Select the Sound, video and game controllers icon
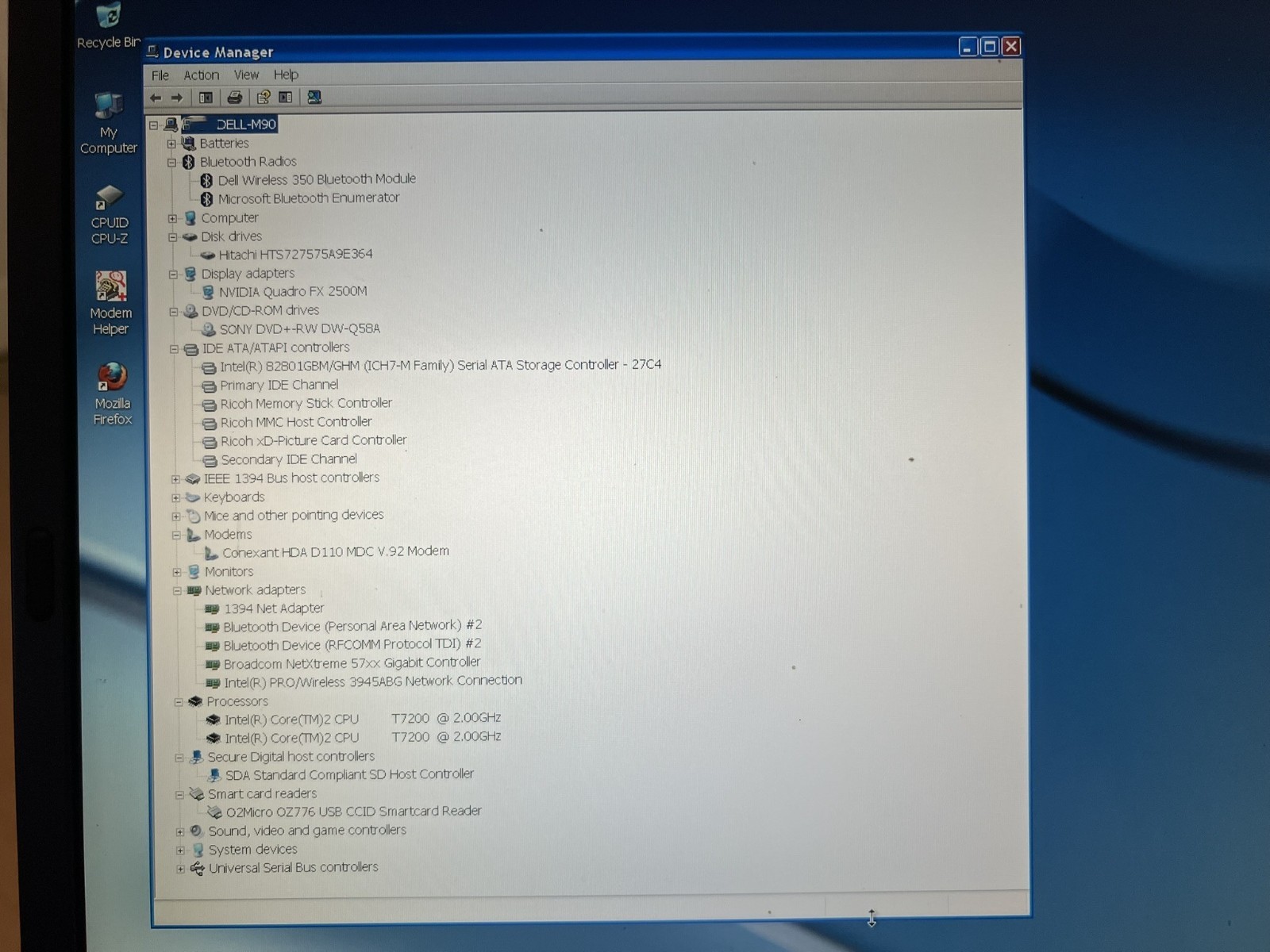The image size is (1270, 952). pyautogui.click(x=198, y=831)
